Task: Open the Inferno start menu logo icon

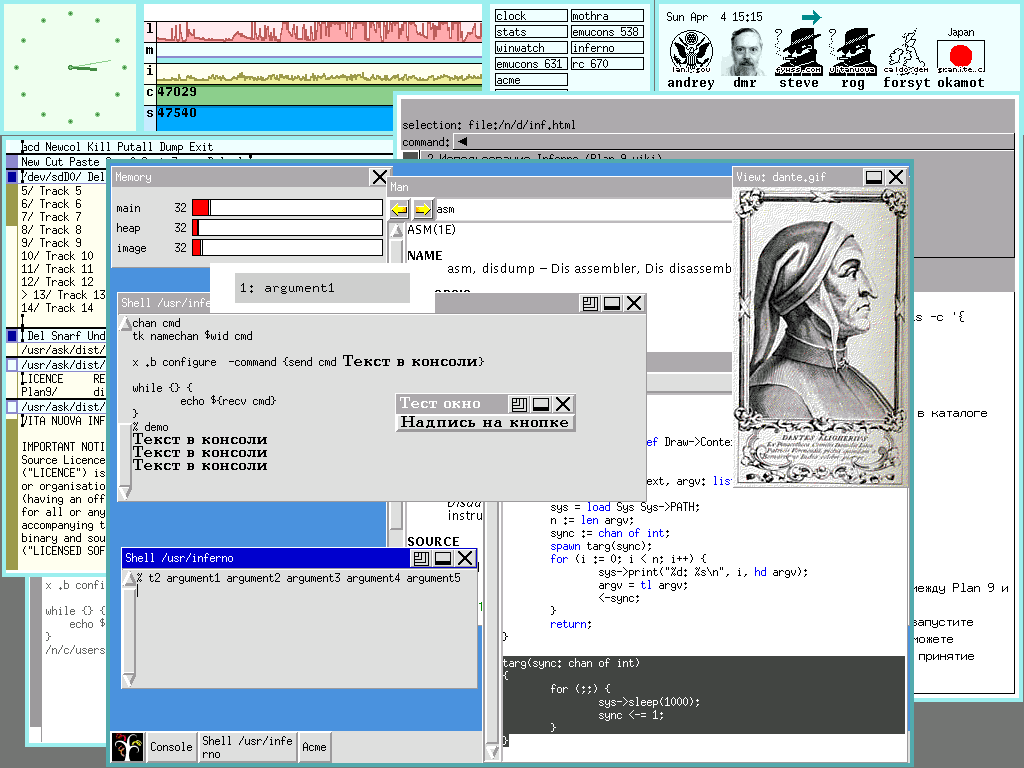Action: tap(127, 747)
